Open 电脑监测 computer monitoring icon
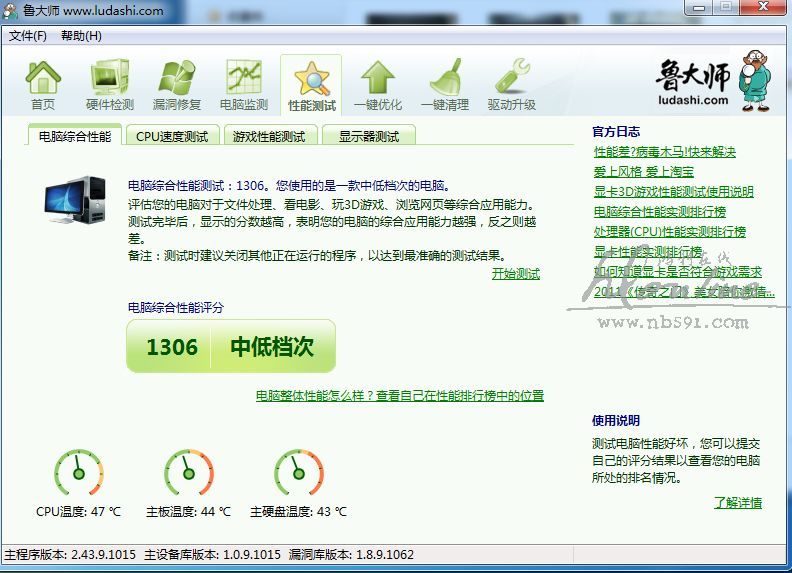 tap(244, 85)
